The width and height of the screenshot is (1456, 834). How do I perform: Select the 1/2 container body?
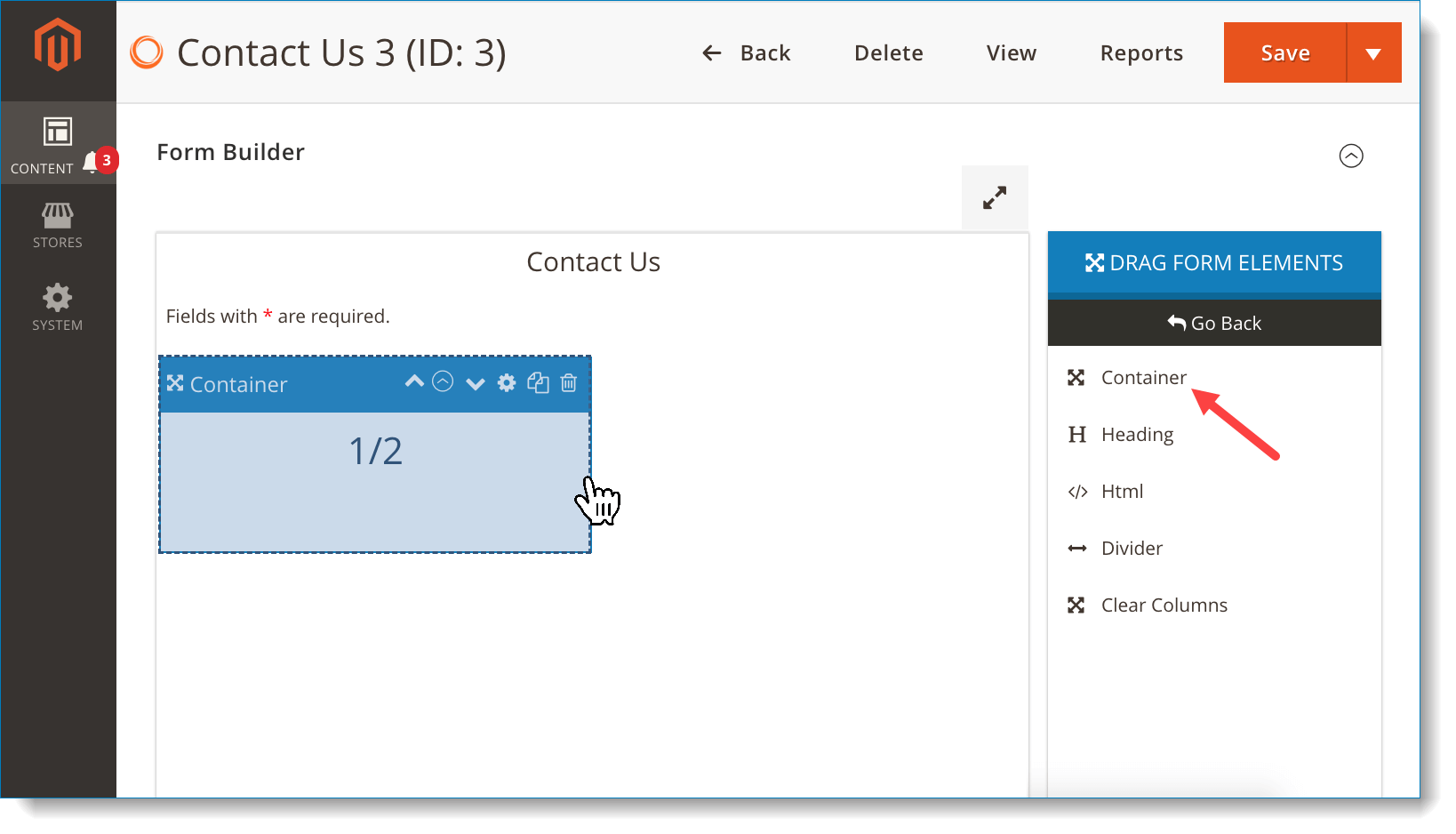point(375,481)
